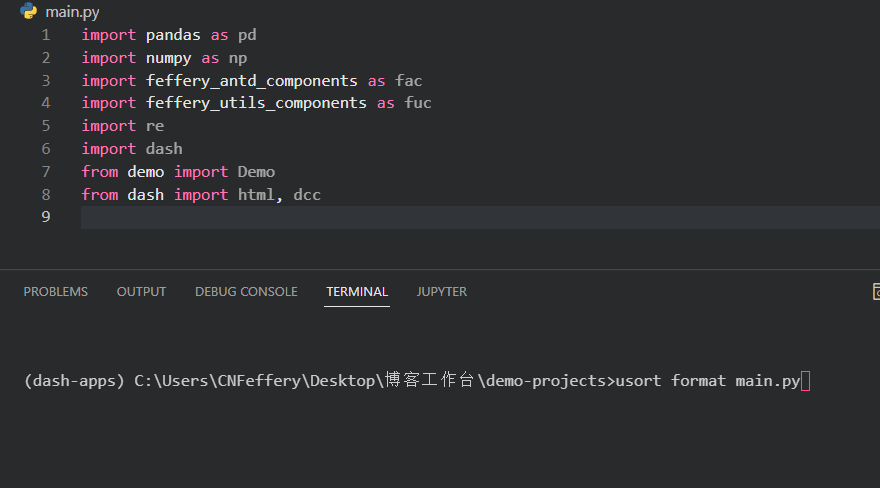This screenshot has width=880, height=488.
Task: Switch to the JUPYTER tab
Action: [442, 292]
